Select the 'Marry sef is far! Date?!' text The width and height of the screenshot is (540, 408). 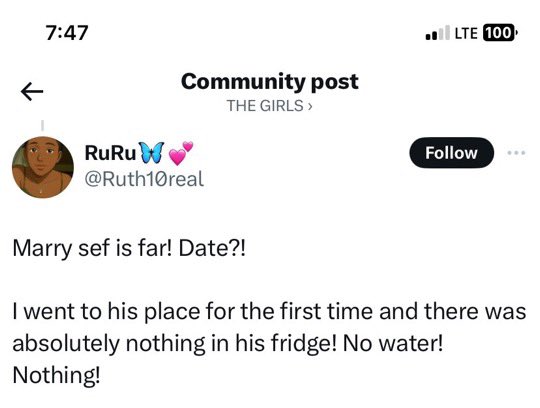129,248
